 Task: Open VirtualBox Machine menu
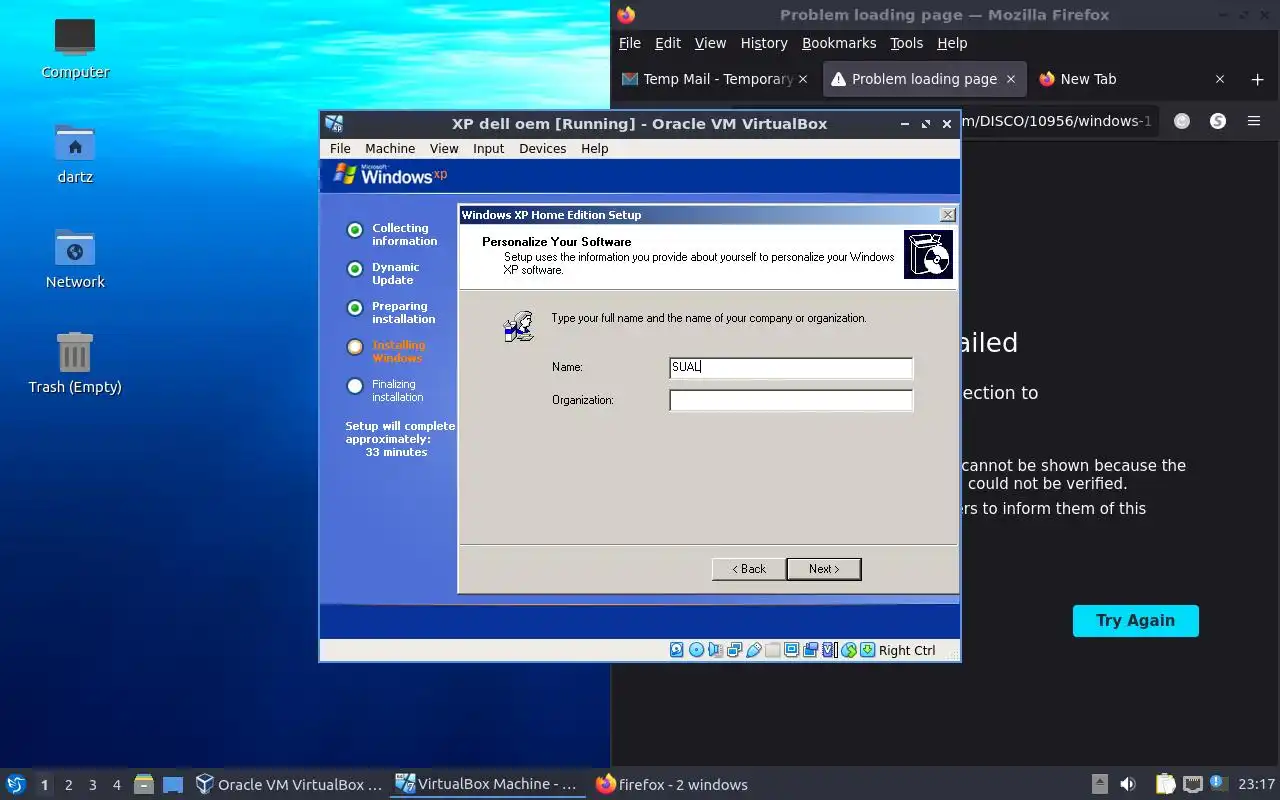390,148
